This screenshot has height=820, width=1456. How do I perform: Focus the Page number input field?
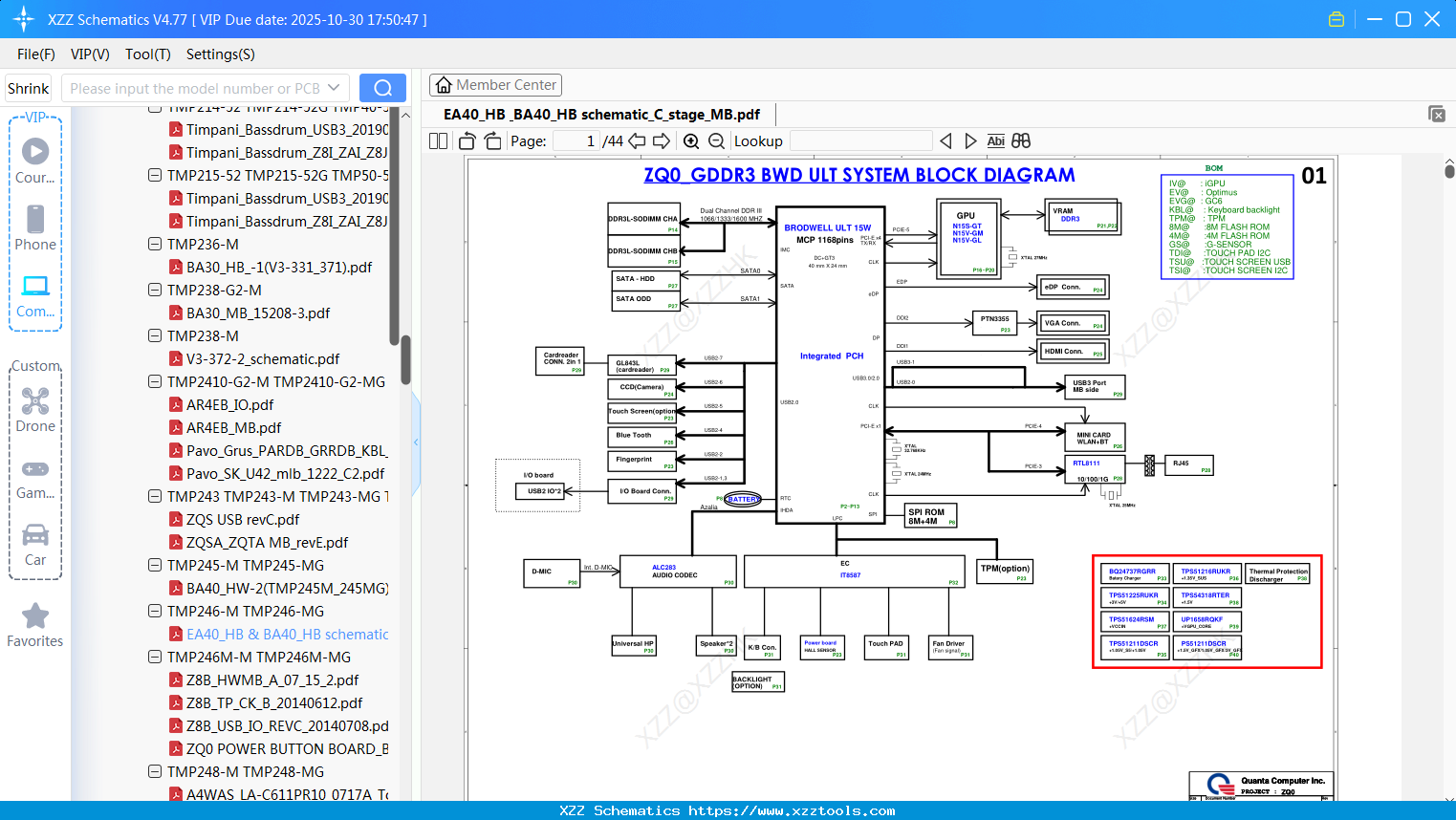(x=576, y=141)
